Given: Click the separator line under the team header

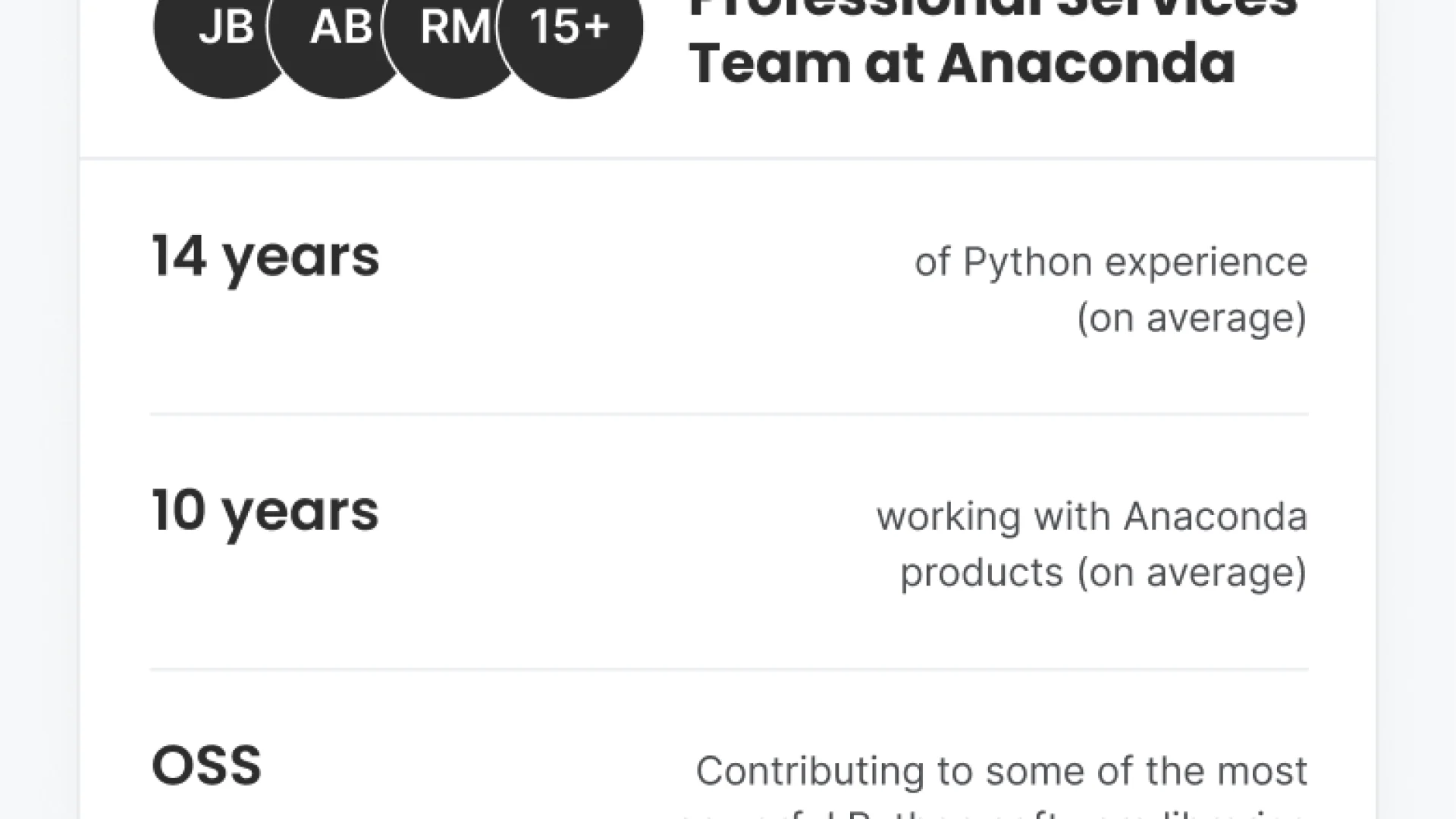Looking at the screenshot, I should click(x=727, y=158).
